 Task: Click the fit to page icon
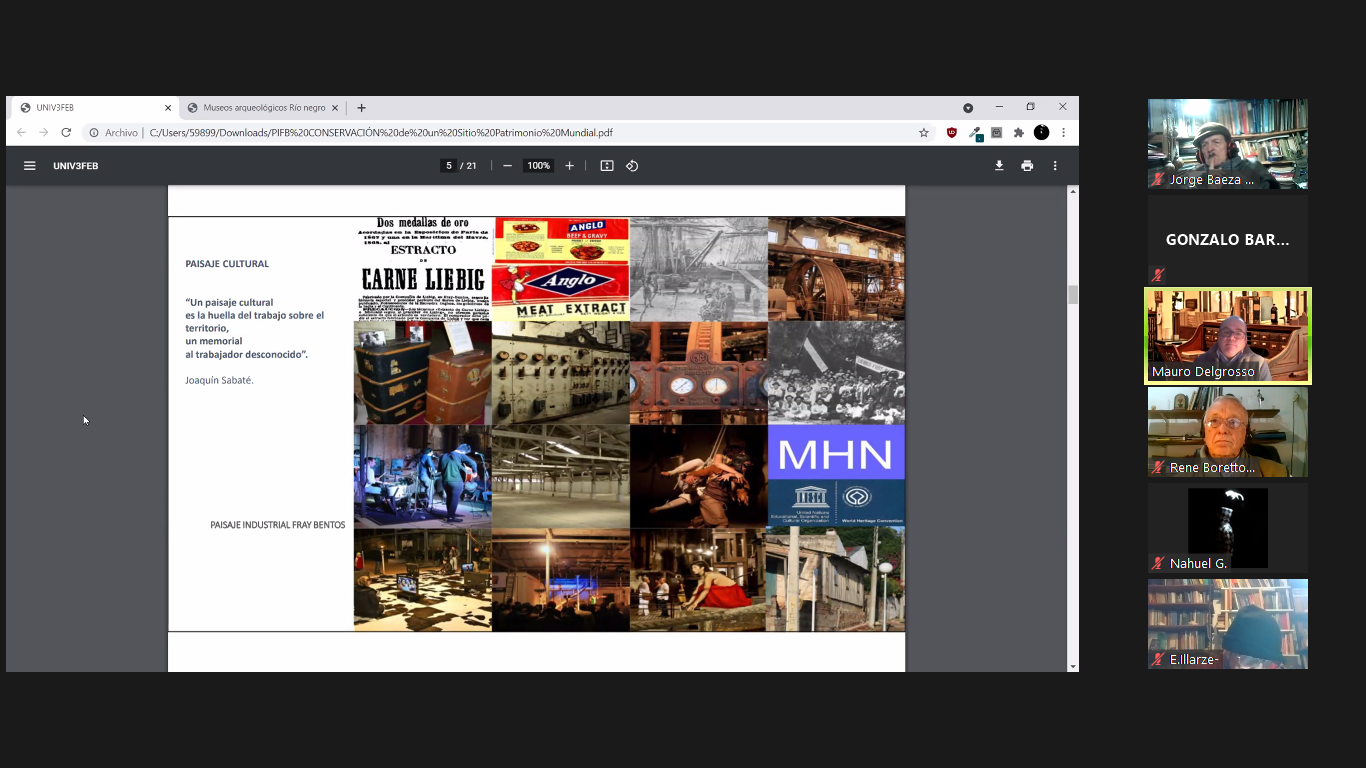(607, 166)
